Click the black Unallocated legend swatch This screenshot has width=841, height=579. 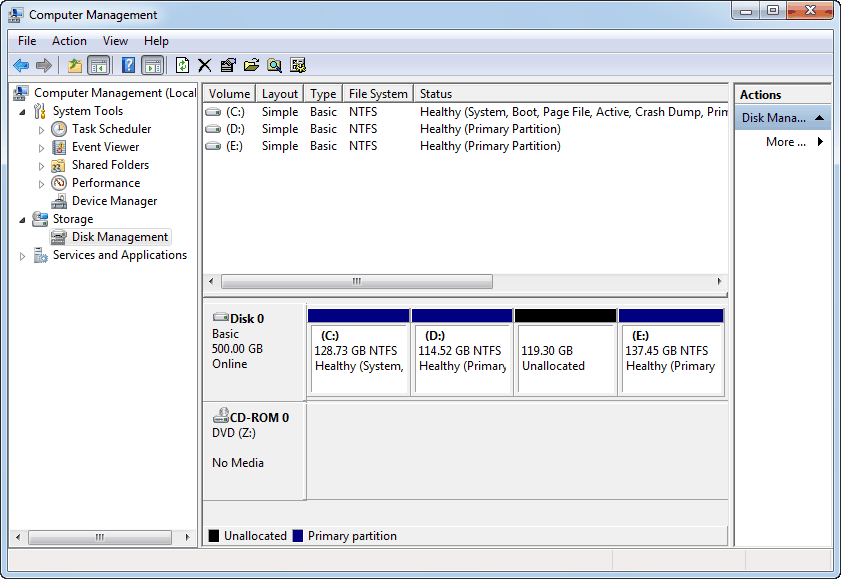[213, 536]
